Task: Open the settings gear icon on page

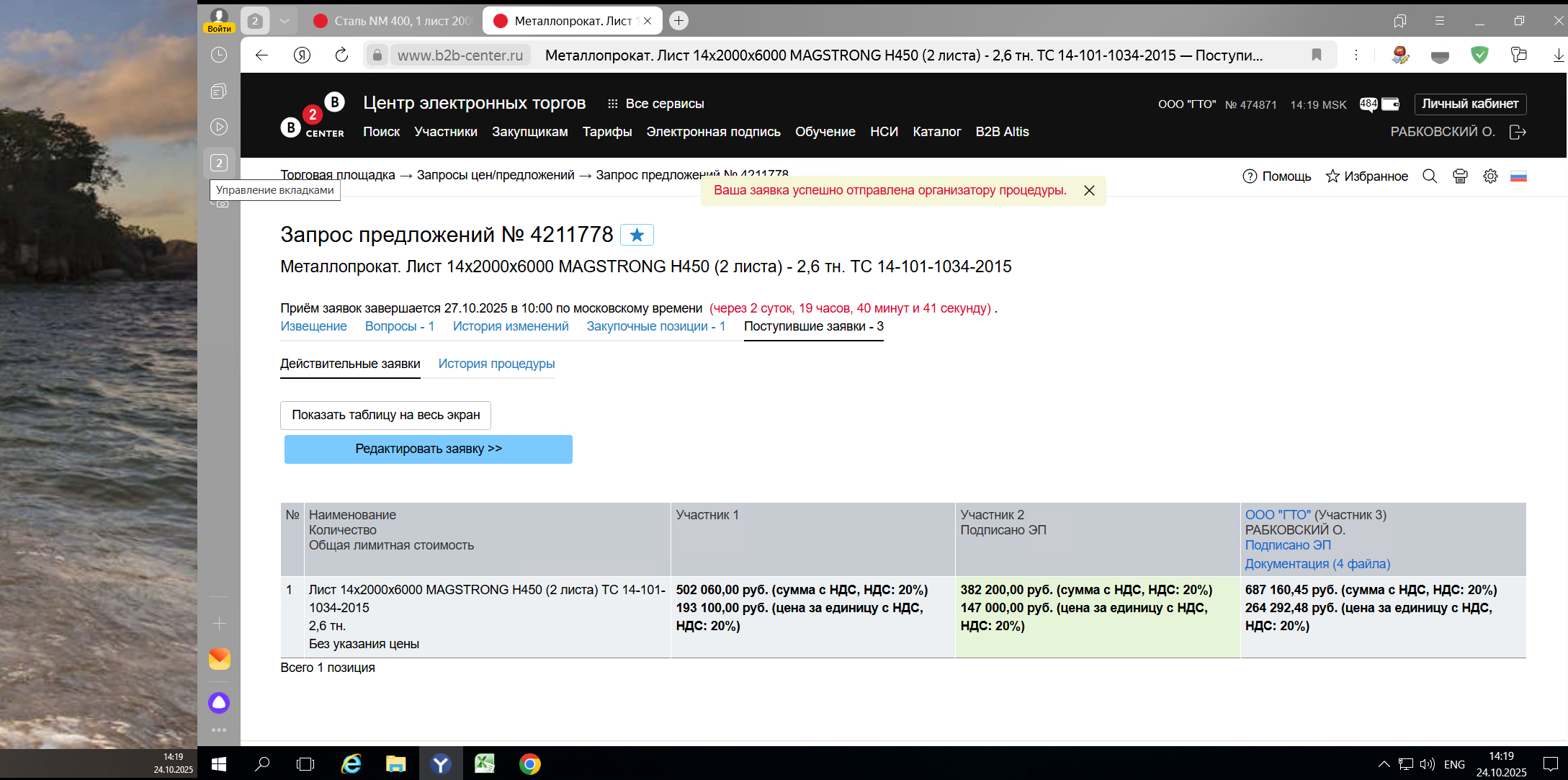Action: click(1490, 176)
